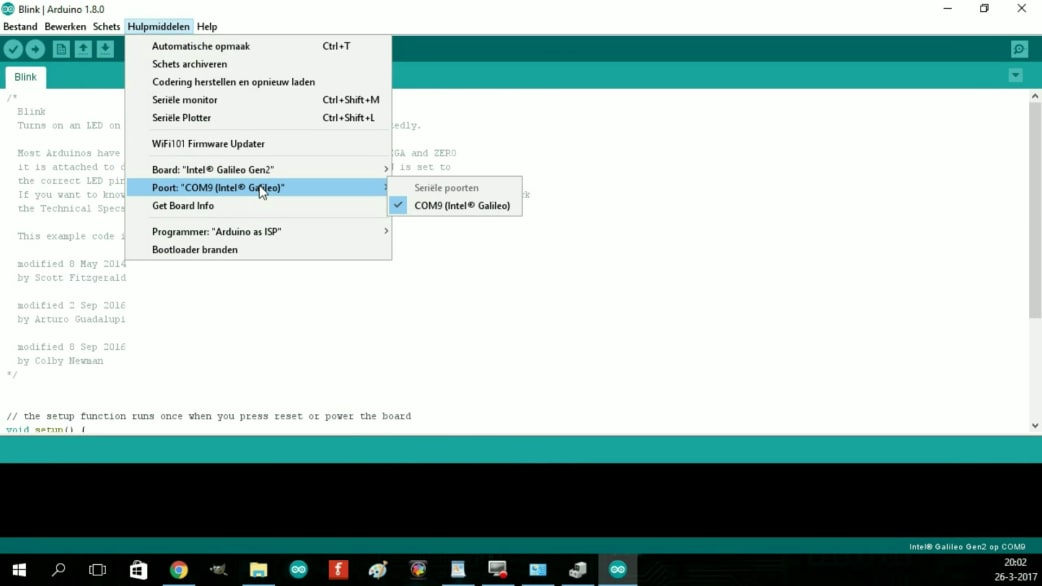Open GIMP from the taskbar
The height and width of the screenshot is (586, 1042).
click(x=219, y=569)
